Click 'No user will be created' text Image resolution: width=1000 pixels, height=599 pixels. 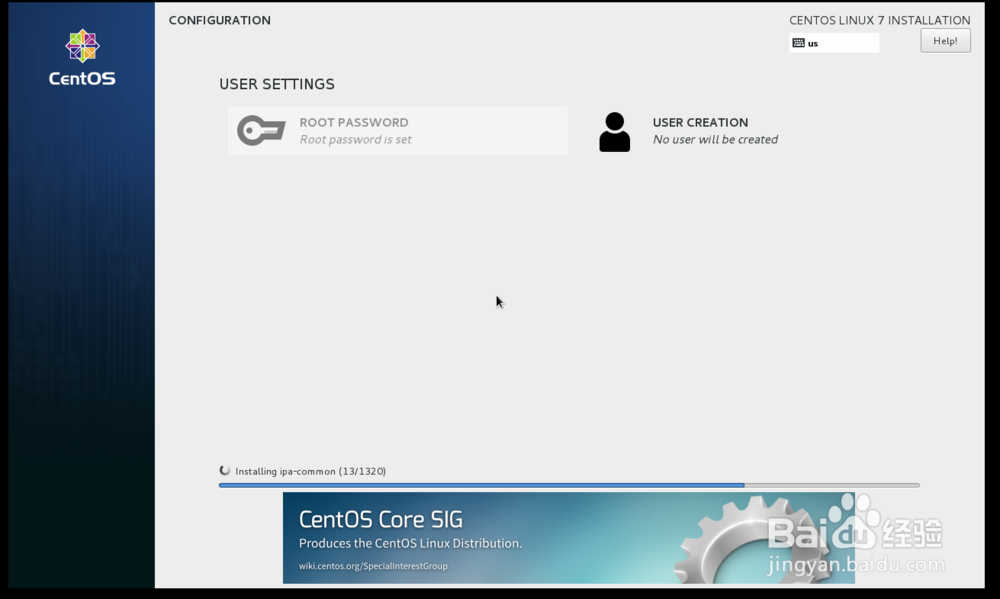click(x=715, y=140)
